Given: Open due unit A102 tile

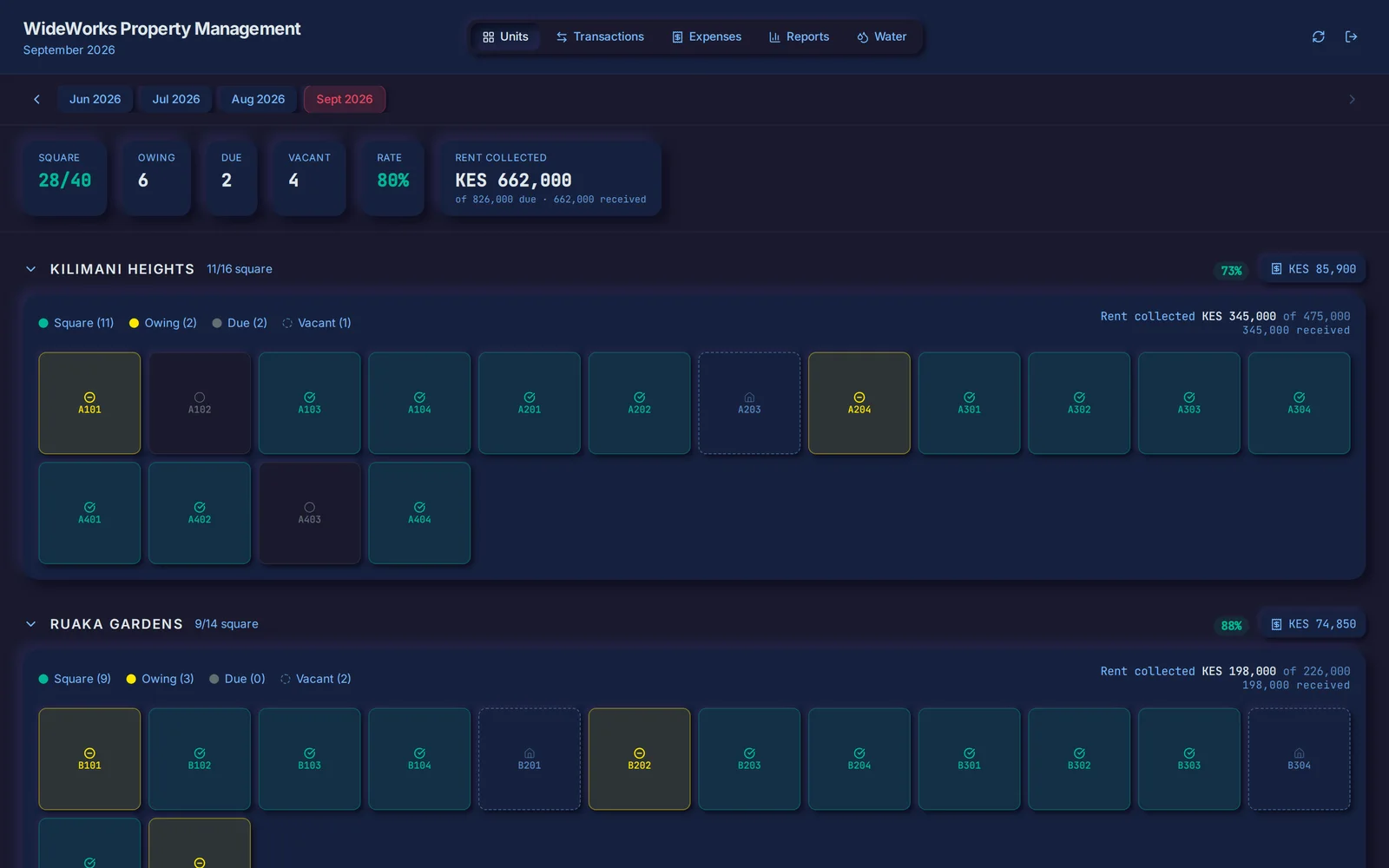Looking at the screenshot, I should (x=200, y=403).
